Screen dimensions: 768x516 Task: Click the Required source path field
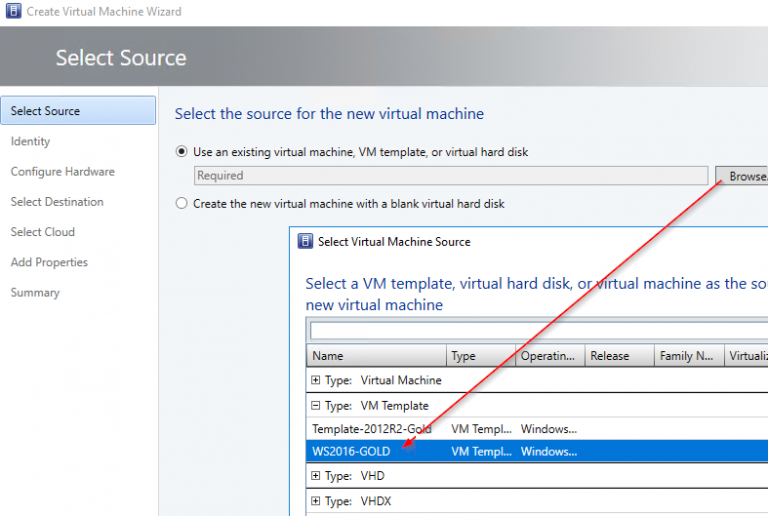(450, 176)
